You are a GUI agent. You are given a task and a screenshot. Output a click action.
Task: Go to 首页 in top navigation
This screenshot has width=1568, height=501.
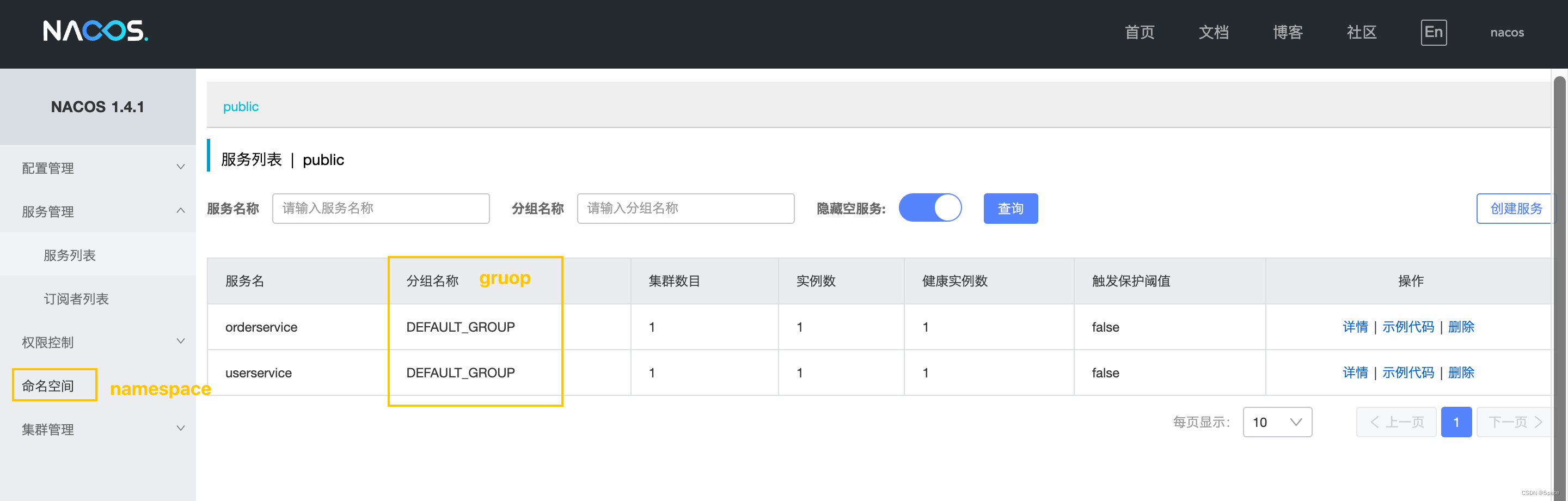1140,32
